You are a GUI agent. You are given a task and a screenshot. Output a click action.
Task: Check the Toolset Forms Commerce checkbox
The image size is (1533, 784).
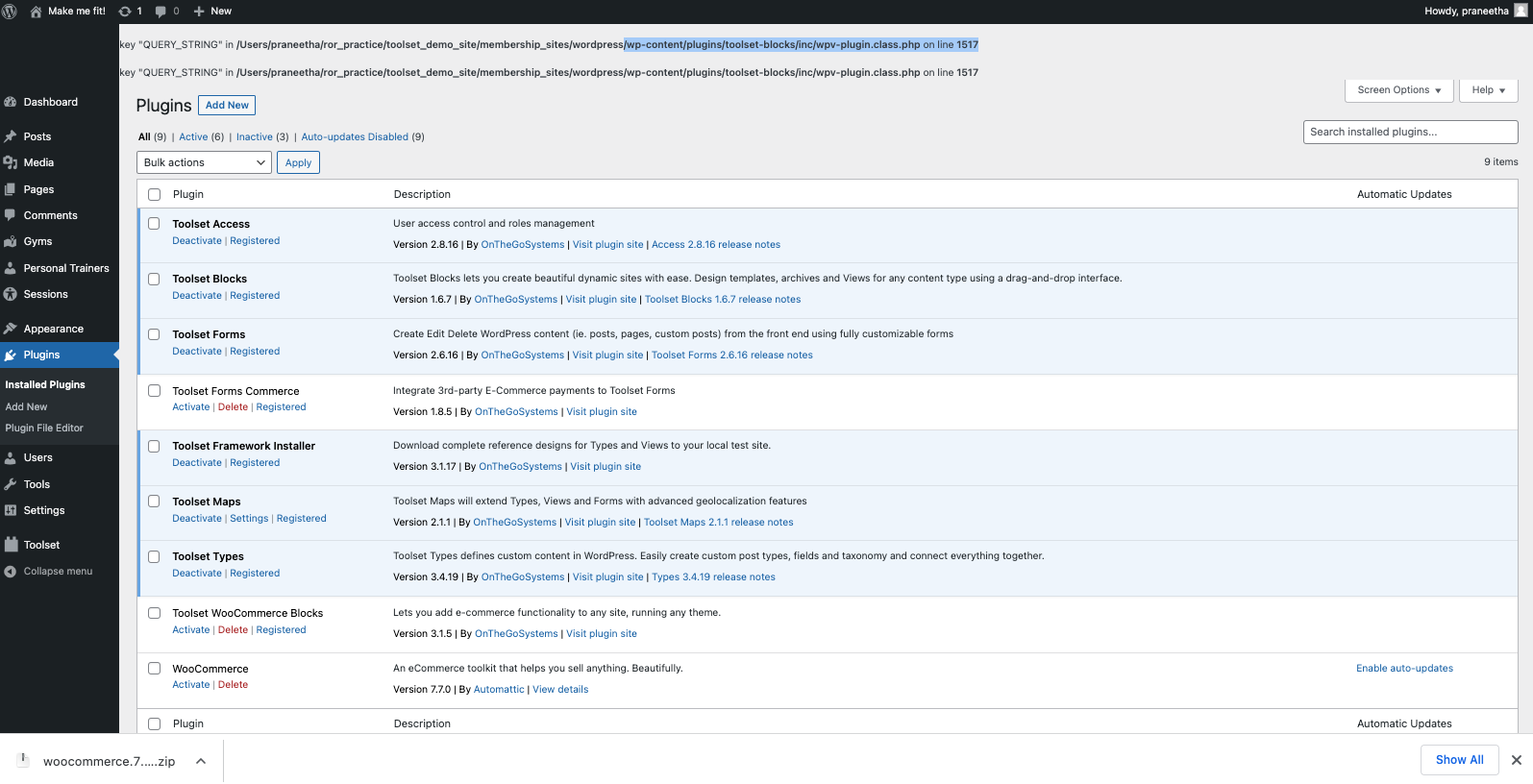click(154, 391)
